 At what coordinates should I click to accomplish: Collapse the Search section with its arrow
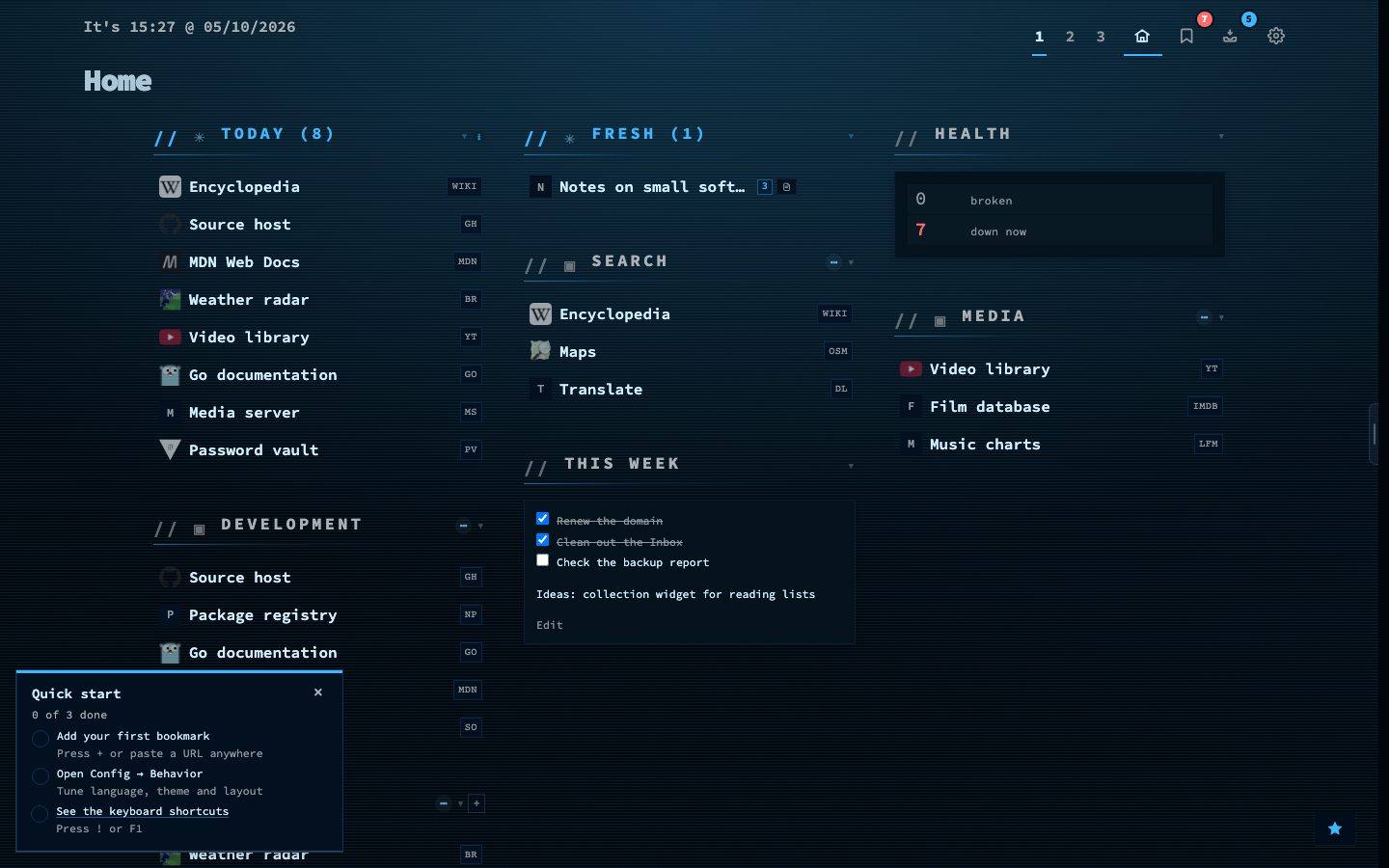[x=851, y=262]
